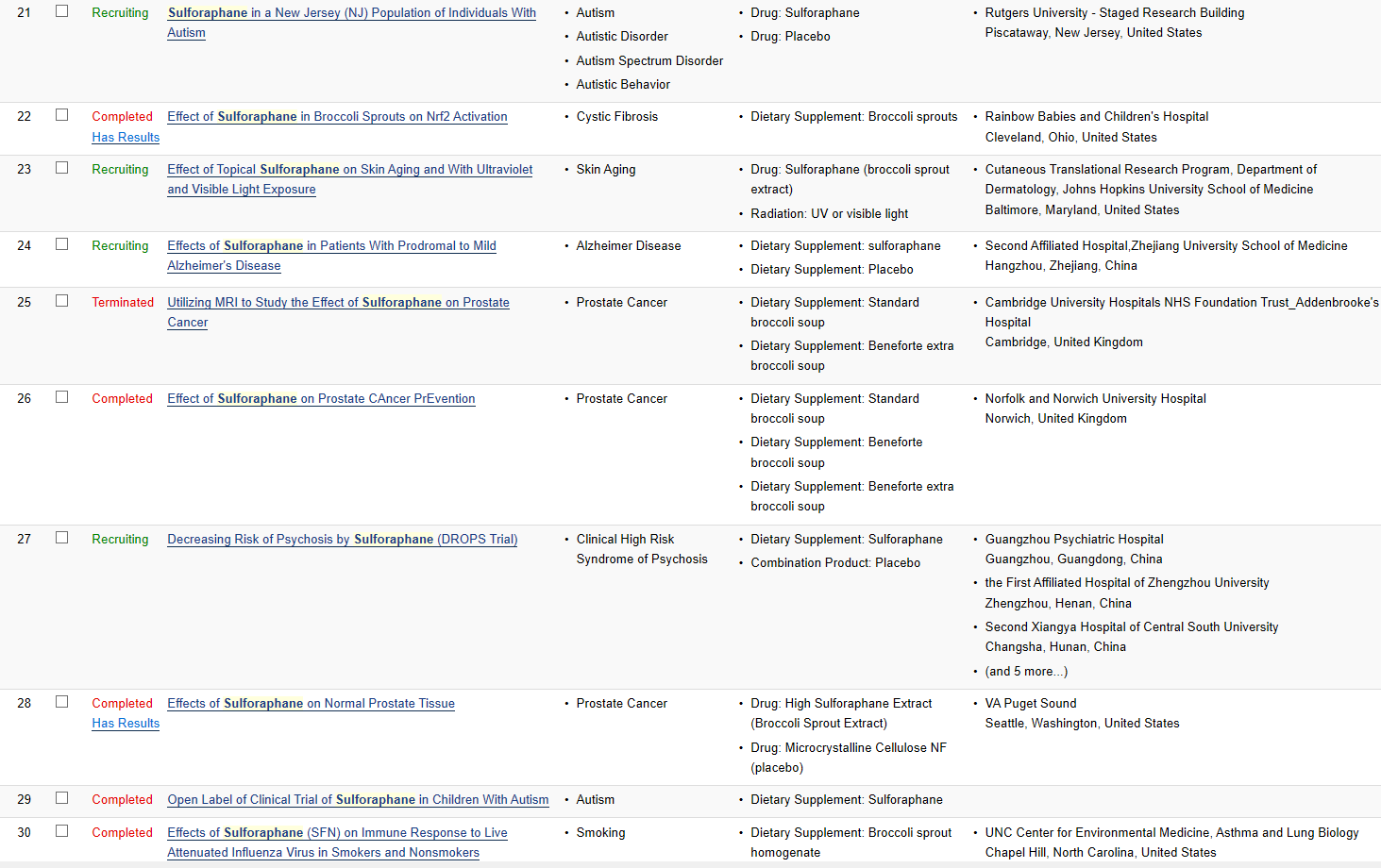View Has Results for Normal Prostate Tissue study
This screenshot has height=868, width=1381.
coord(126,724)
